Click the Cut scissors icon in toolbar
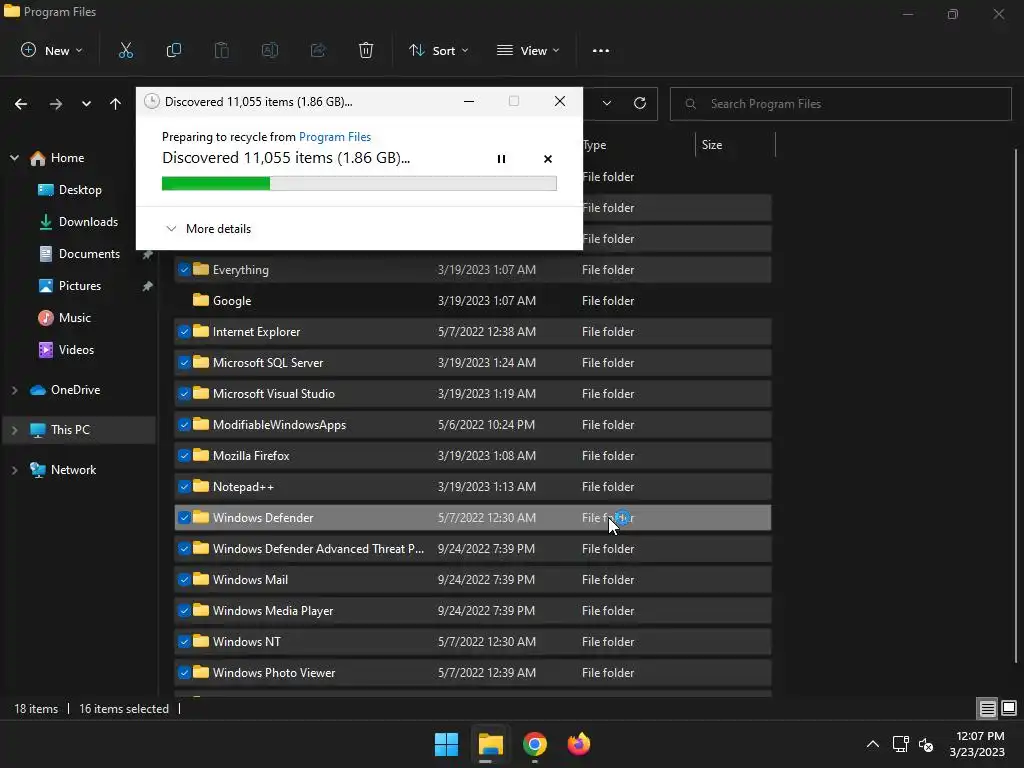 pos(125,50)
